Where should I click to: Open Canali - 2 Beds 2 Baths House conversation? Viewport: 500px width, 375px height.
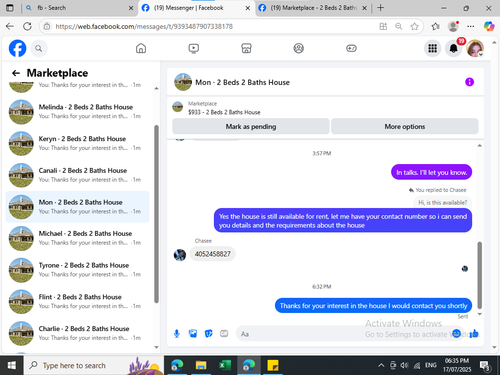click(x=77, y=175)
